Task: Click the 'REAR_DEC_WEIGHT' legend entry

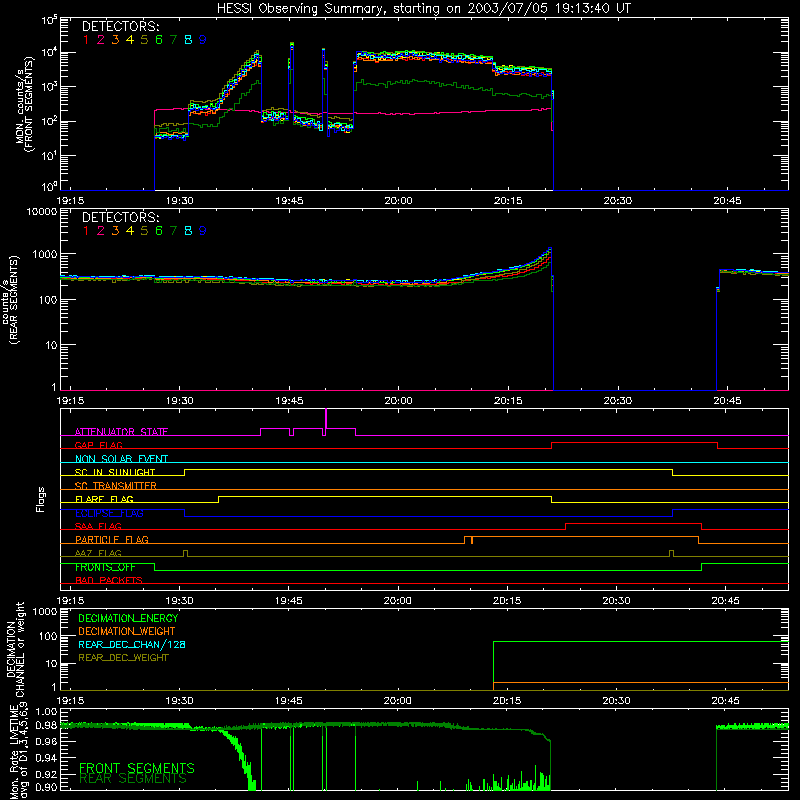Action: pyautogui.click(x=123, y=658)
